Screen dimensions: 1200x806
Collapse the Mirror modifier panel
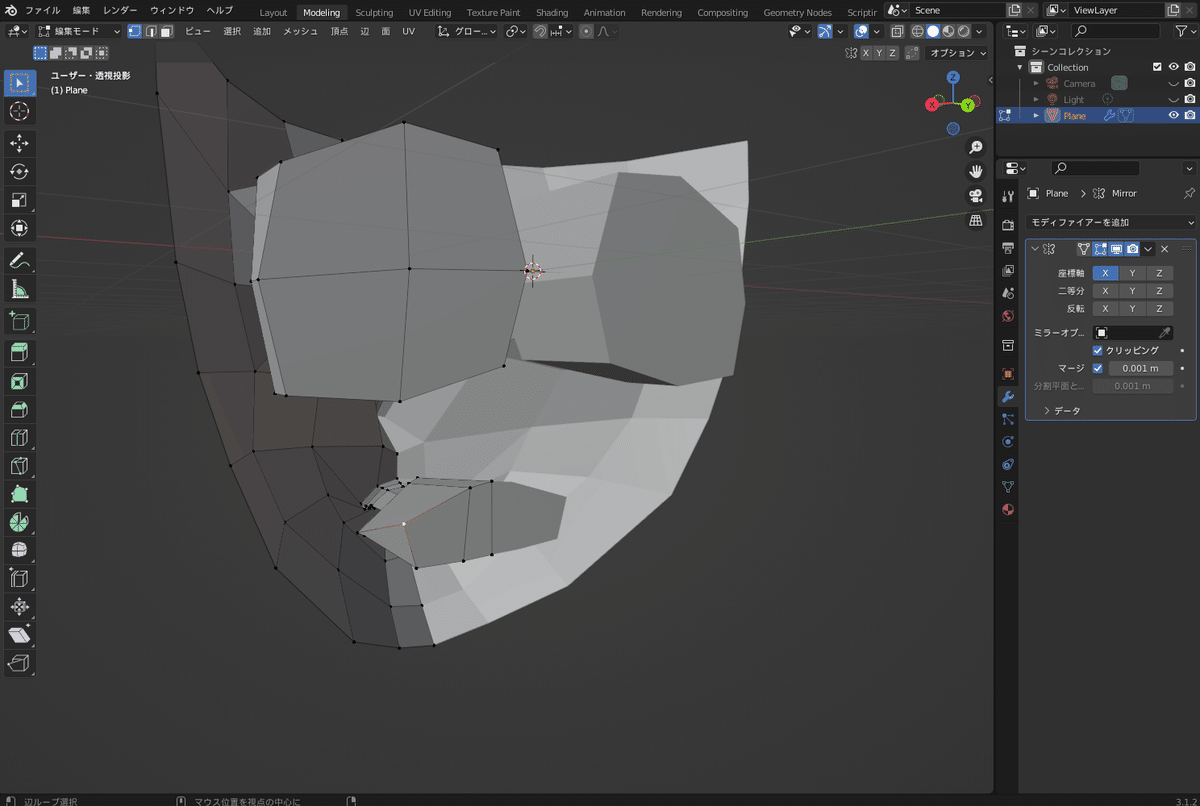coord(1035,249)
